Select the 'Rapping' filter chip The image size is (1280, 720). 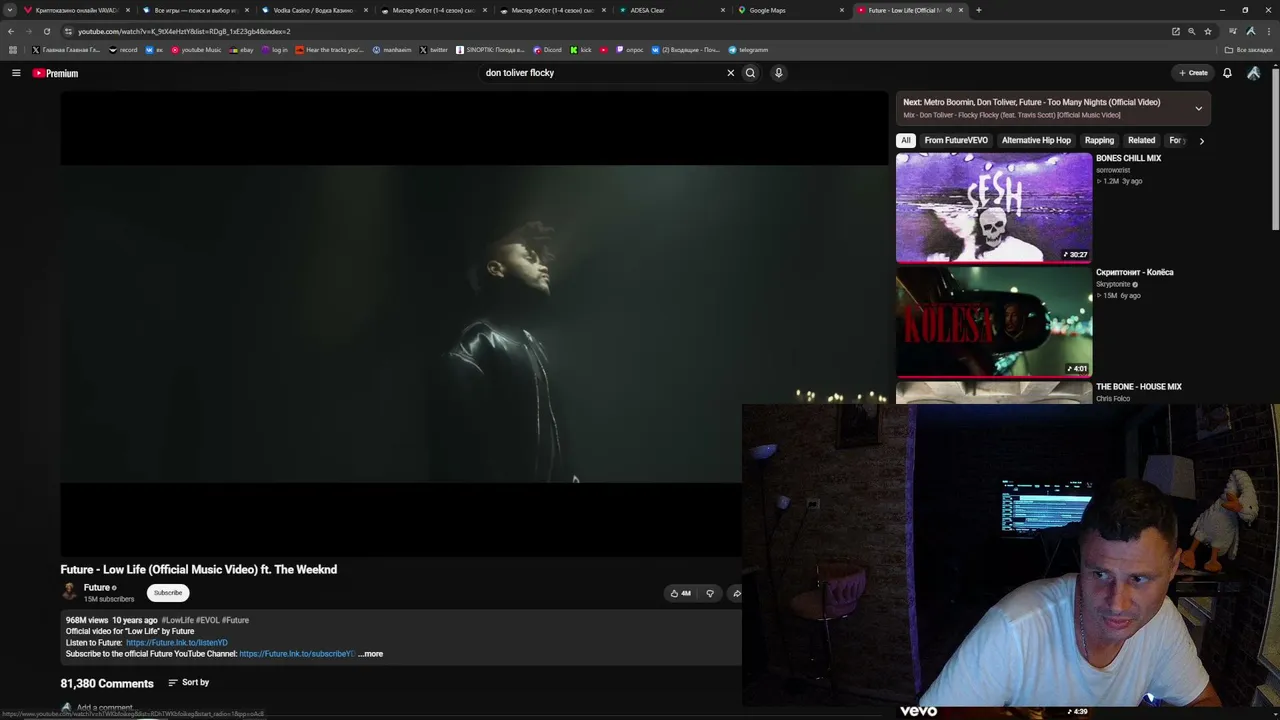point(1099,141)
